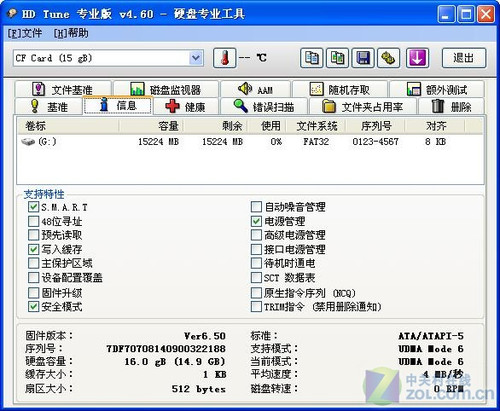500x411 pixels.
Task: Open the options tools icon
Action: [389, 58]
